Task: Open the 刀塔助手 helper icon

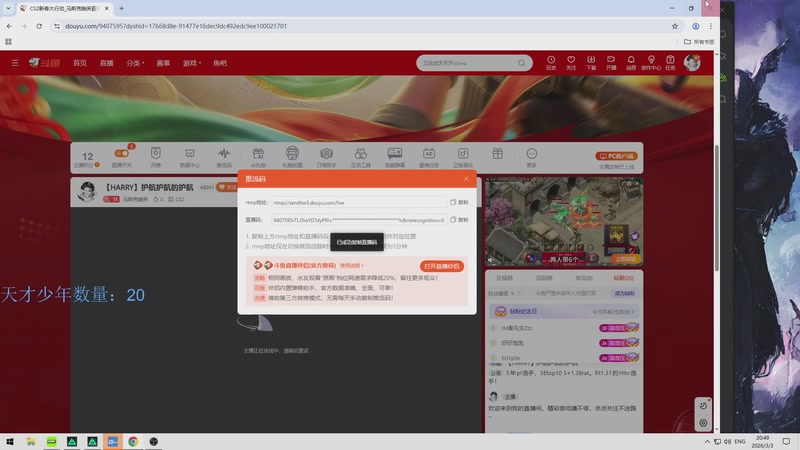Action: pos(326,157)
